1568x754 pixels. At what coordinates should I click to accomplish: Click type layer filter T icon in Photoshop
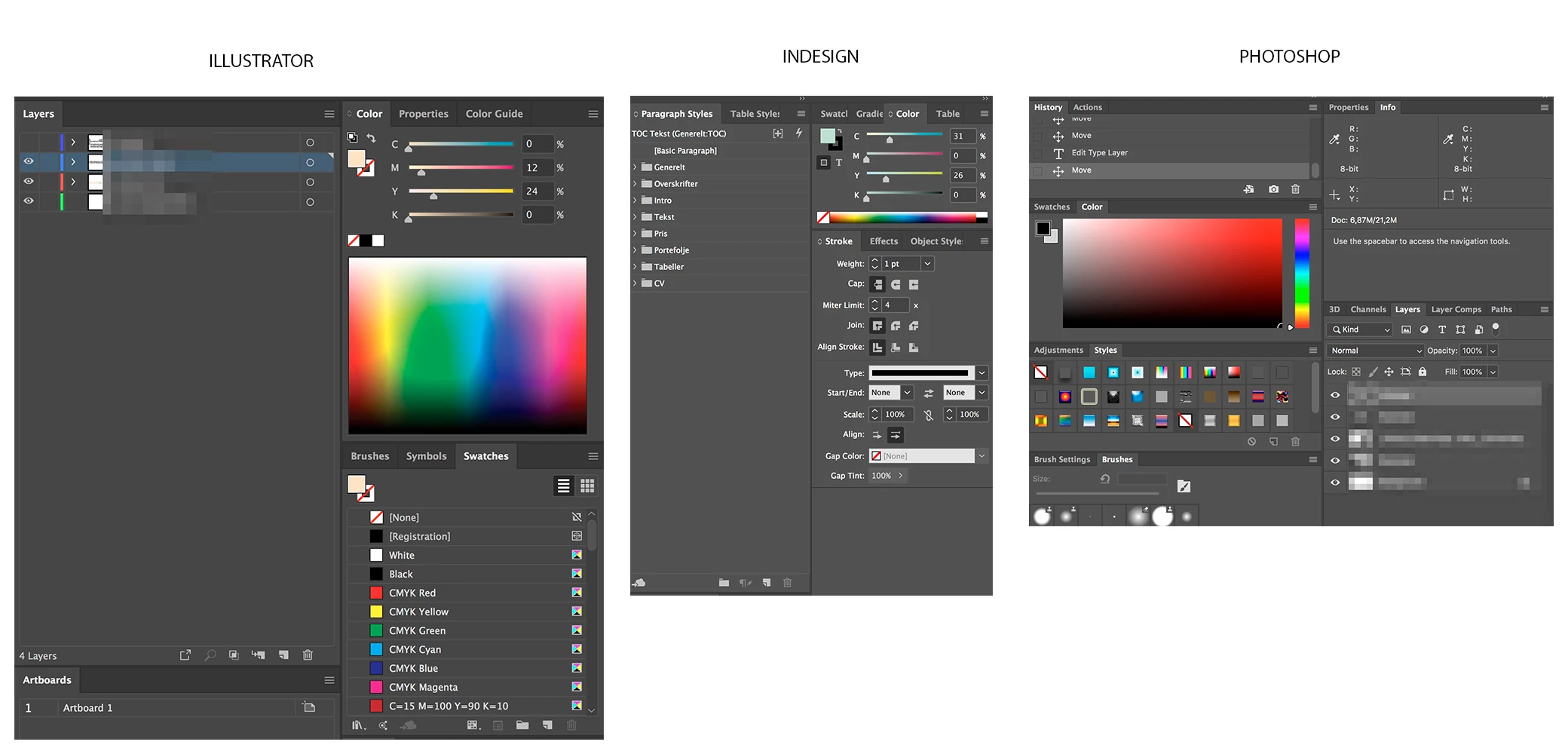pos(1442,329)
